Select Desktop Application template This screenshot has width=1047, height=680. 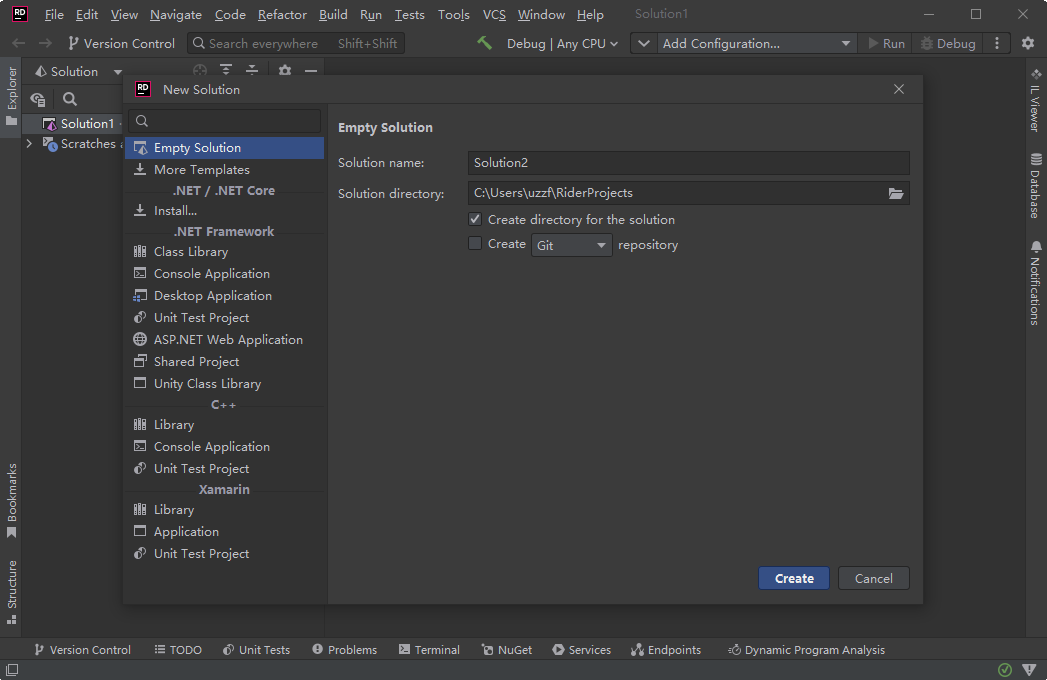(x=224, y=296)
